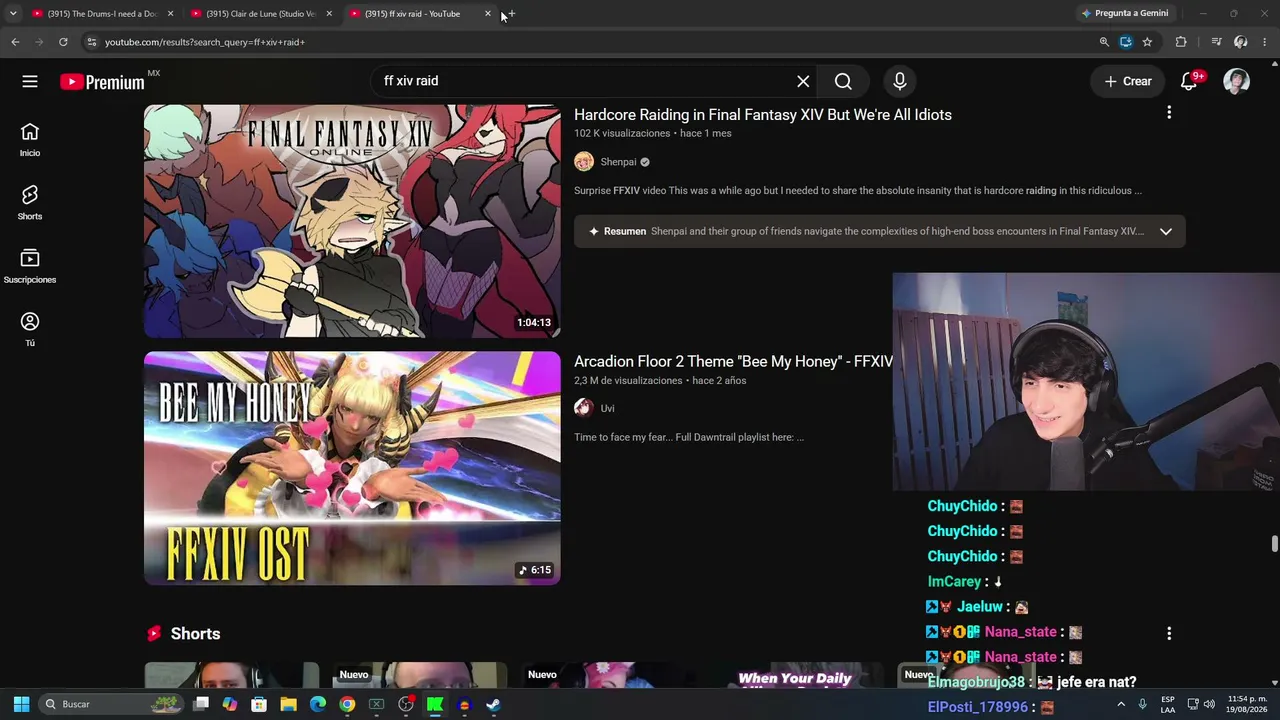The image size is (1280, 720).
Task: Open the tab search dropdown arrow
Action: (13, 14)
